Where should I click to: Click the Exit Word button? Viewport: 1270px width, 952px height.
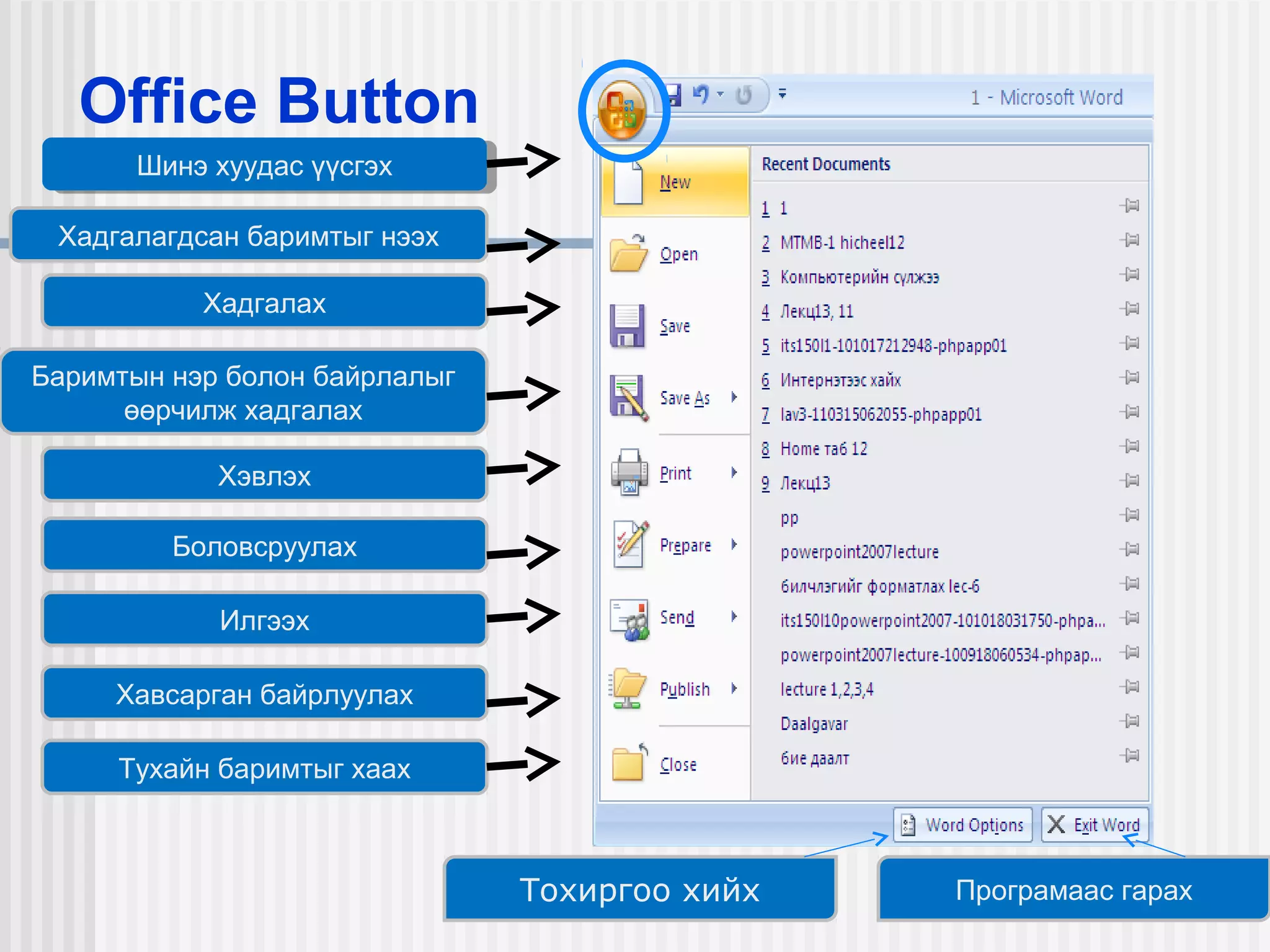pos(1095,825)
